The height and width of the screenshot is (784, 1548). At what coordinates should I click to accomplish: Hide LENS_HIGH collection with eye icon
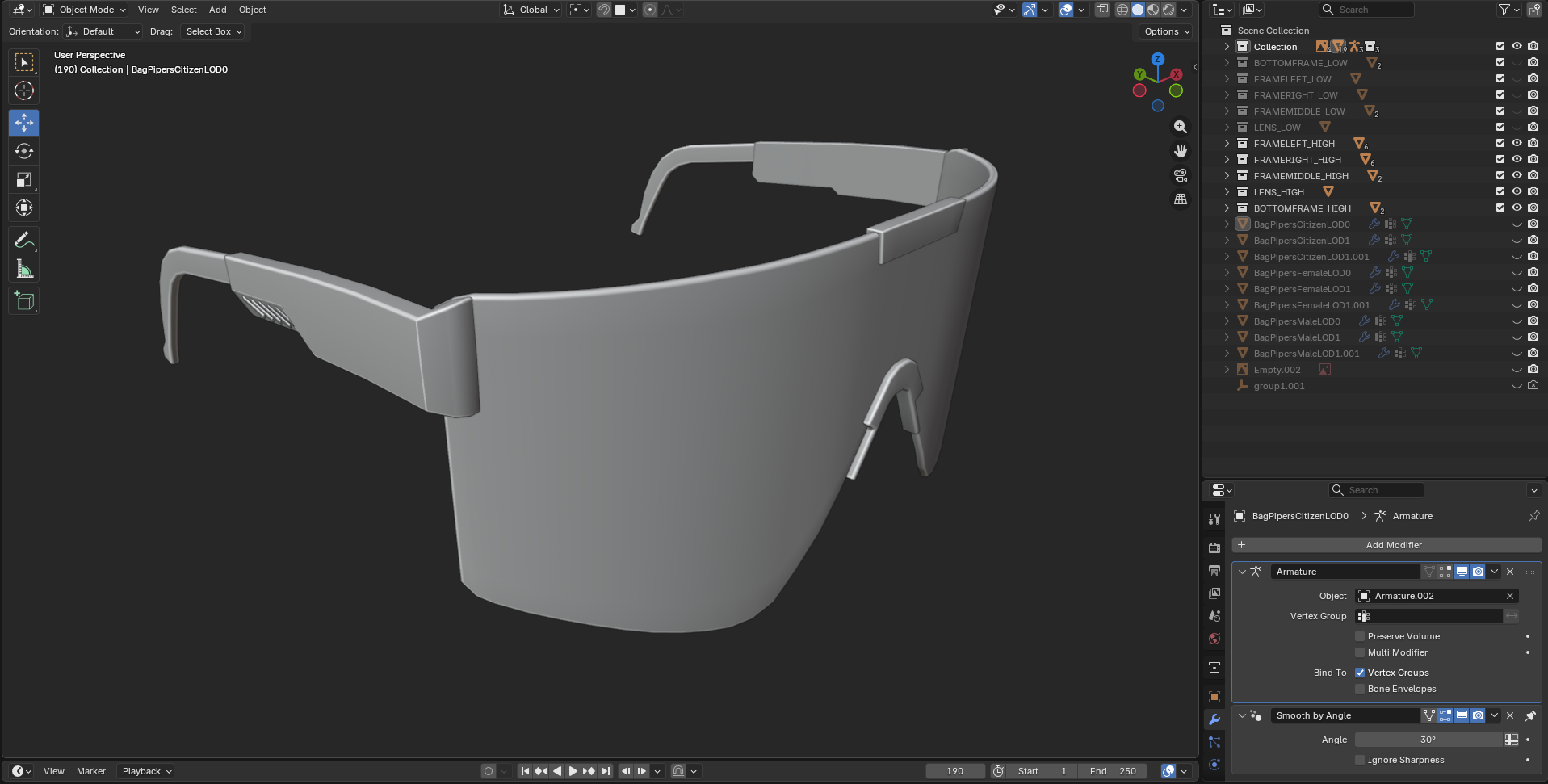[1517, 191]
